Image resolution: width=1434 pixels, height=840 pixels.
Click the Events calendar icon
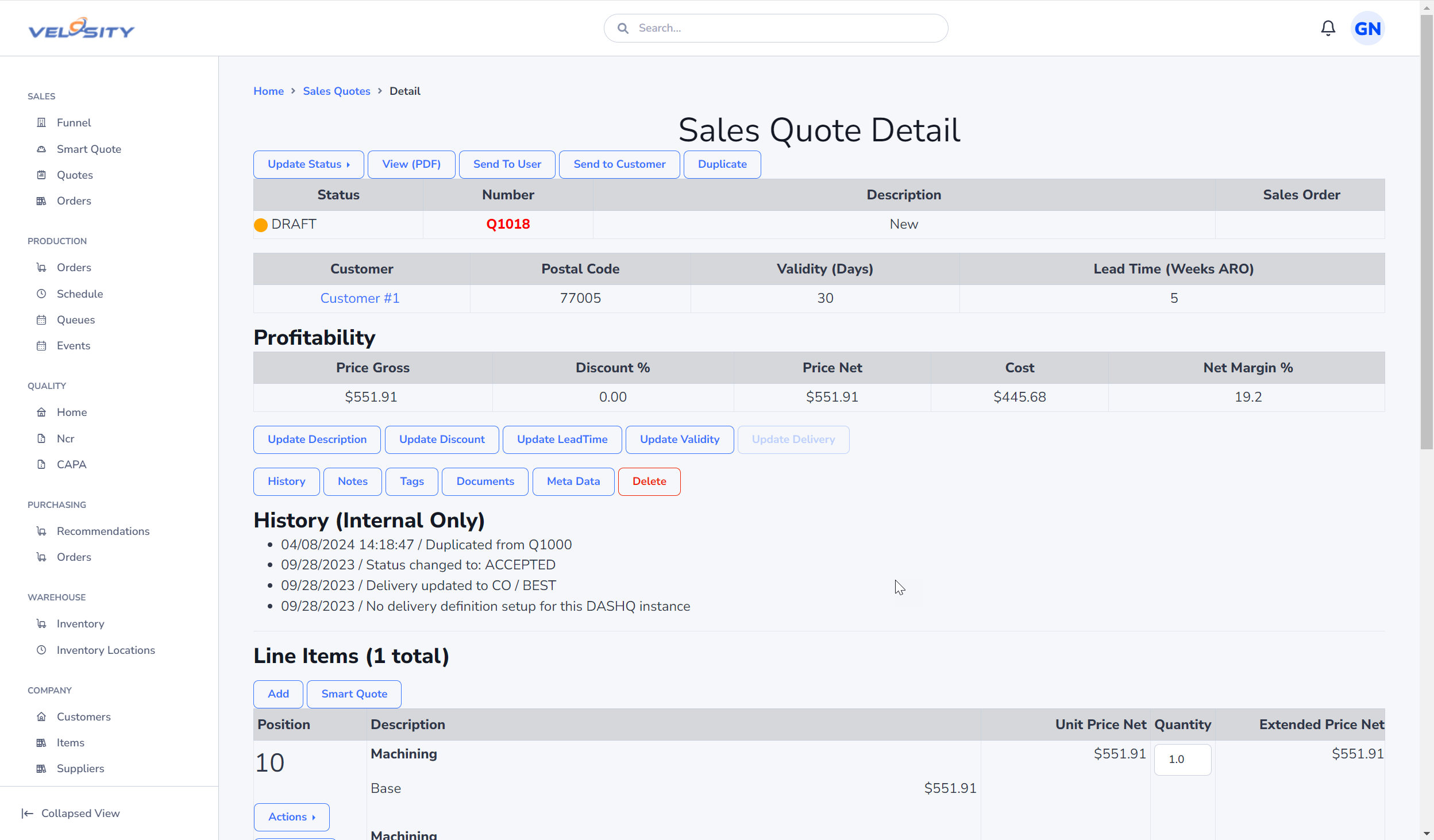41,345
